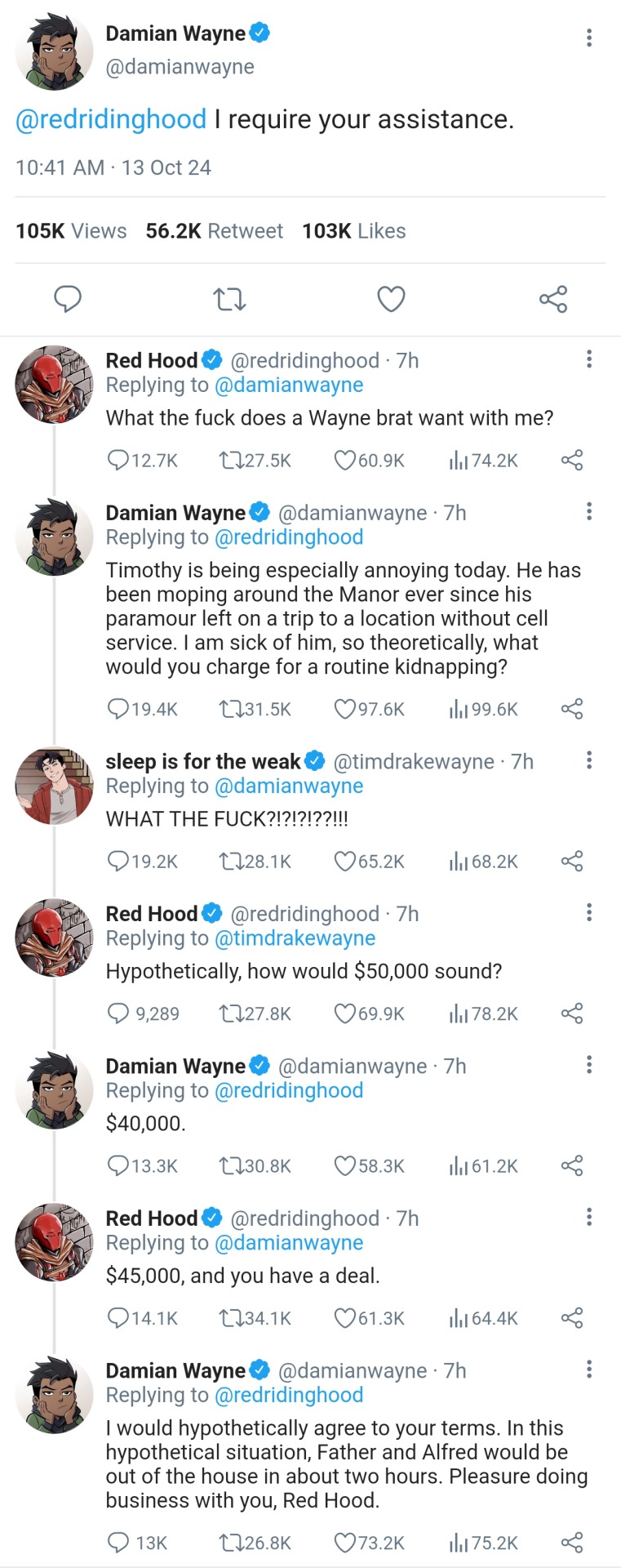Image resolution: width=621 pixels, height=1568 pixels.
Task: Like the "WHAT THE FUCK" reply by timdrakewayne
Action: (345, 861)
